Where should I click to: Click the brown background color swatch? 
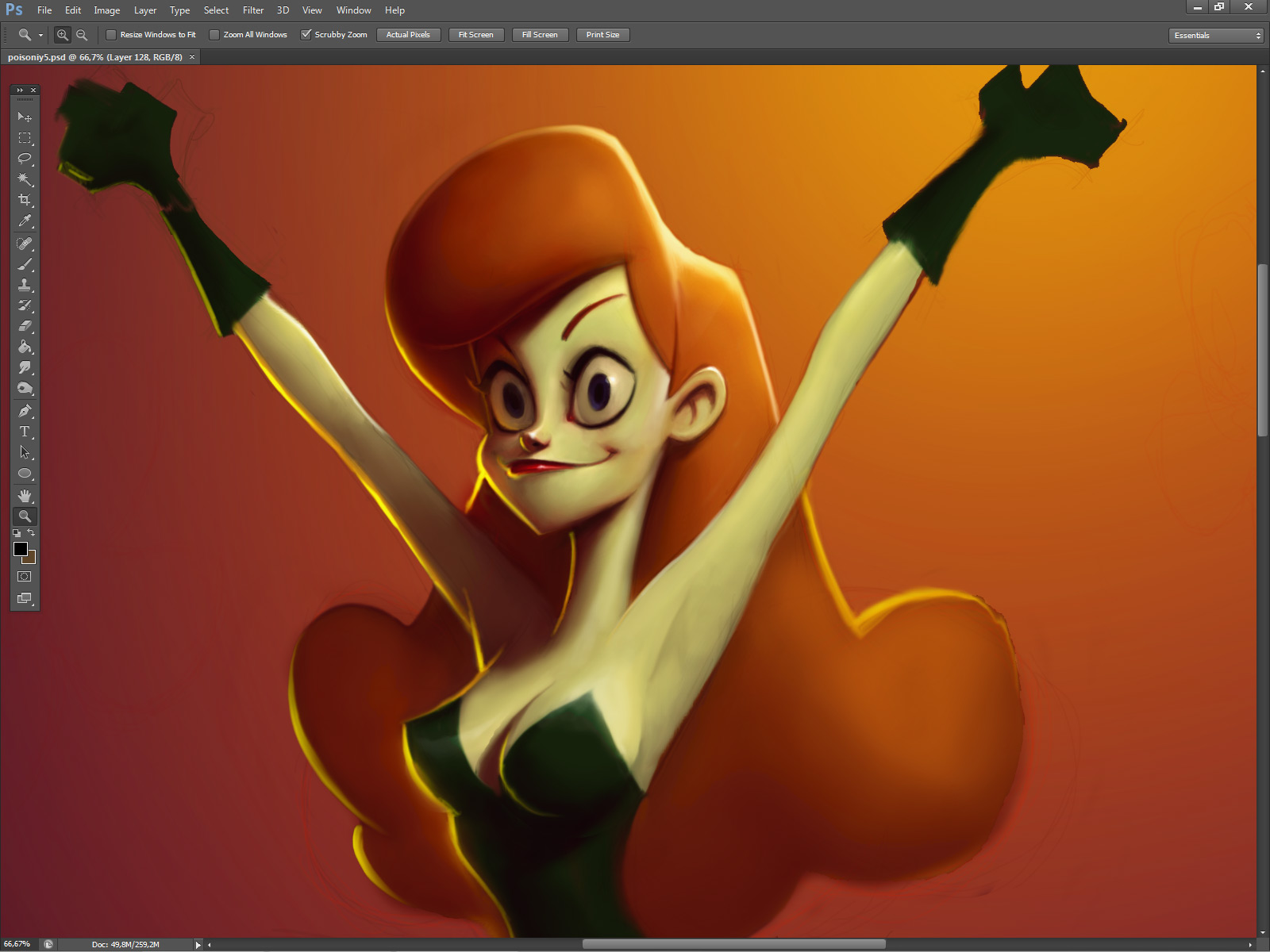pyautogui.click(x=30, y=559)
